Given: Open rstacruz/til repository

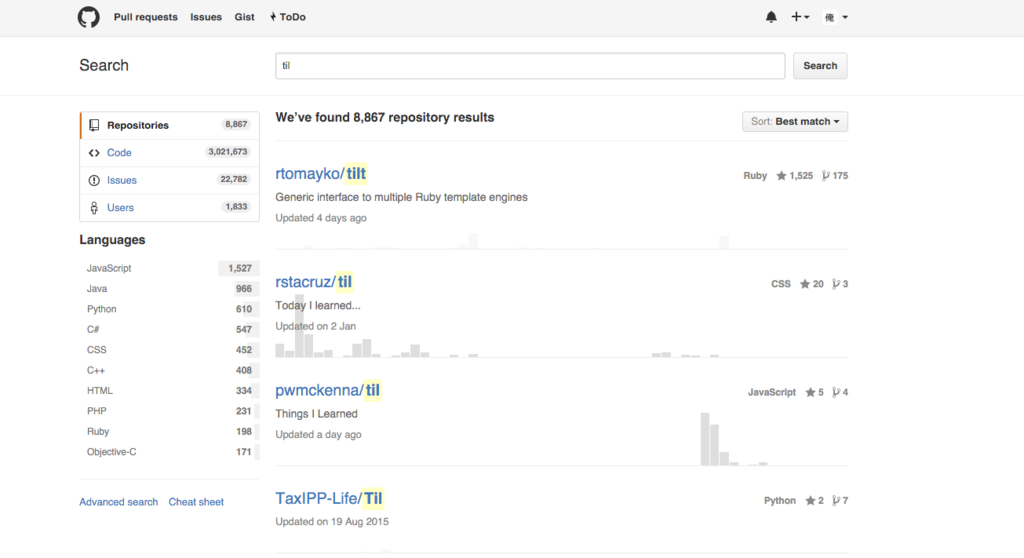Looking at the screenshot, I should (x=313, y=282).
